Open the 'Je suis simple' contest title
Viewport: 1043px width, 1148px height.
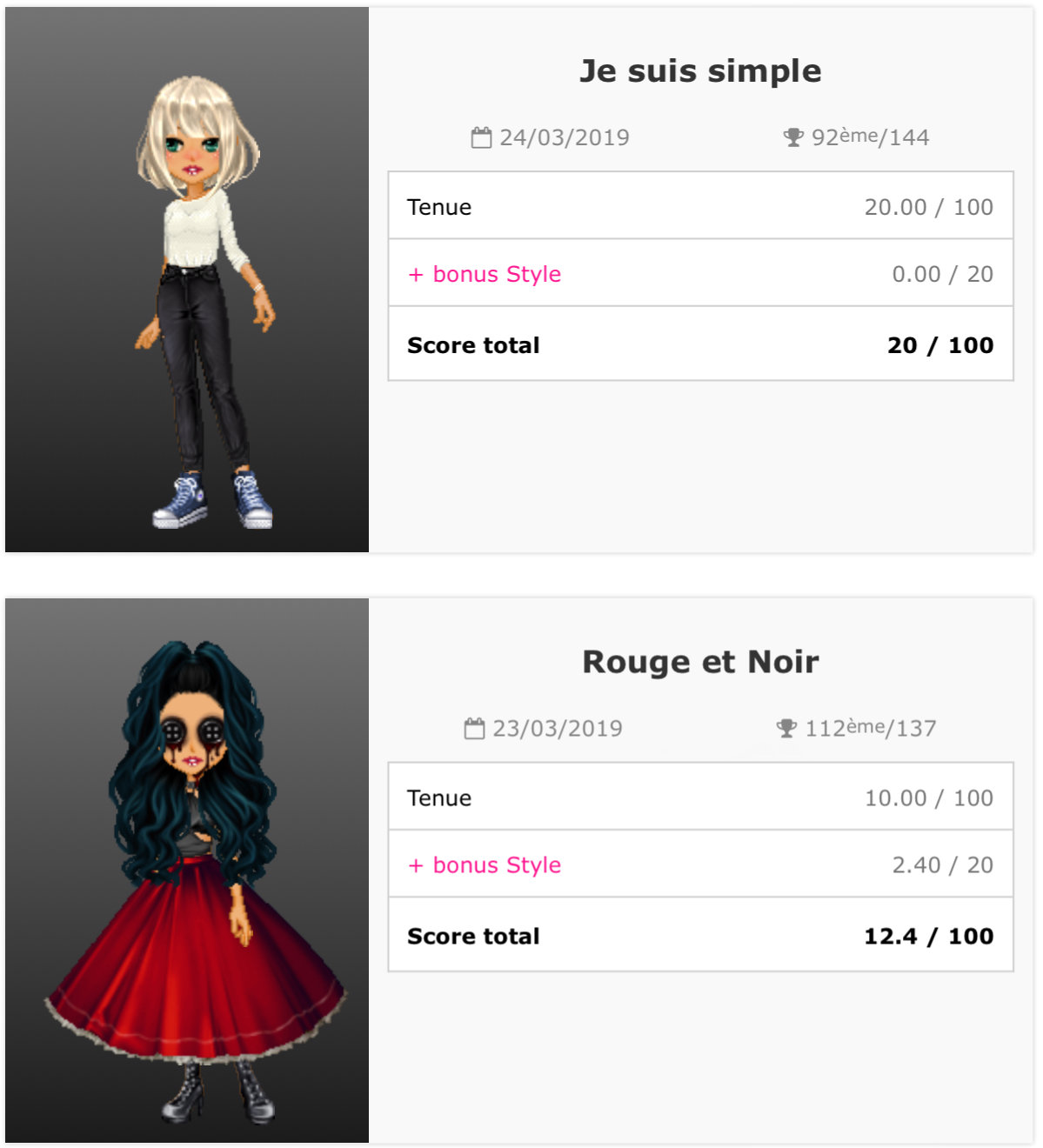click(700, 70)
